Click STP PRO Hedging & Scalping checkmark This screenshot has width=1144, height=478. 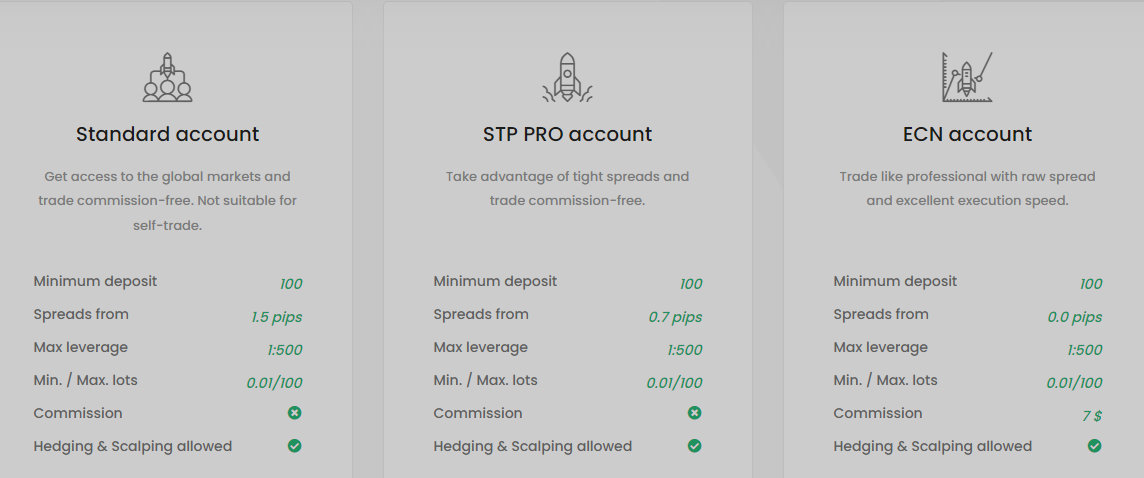coord(695,446)
